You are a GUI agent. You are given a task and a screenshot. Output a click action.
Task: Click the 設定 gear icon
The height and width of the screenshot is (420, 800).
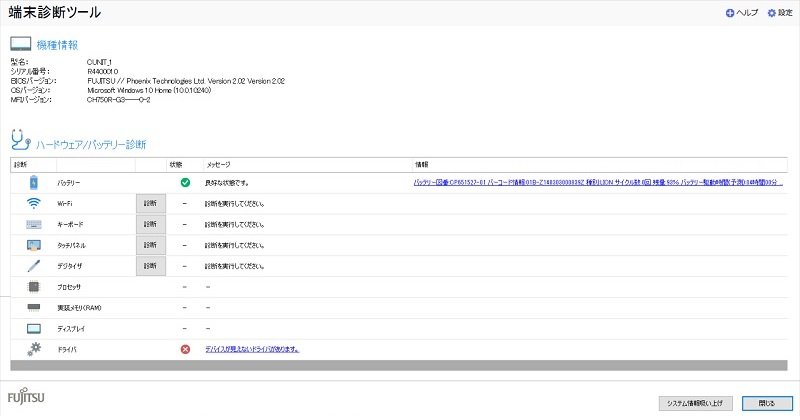click(772, 13)
